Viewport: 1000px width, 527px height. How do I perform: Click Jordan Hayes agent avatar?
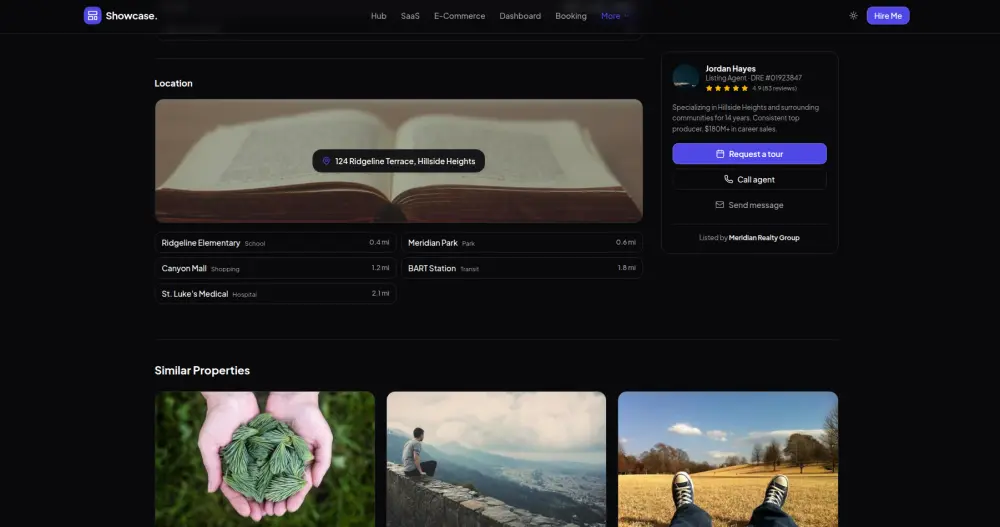[686, 77]
